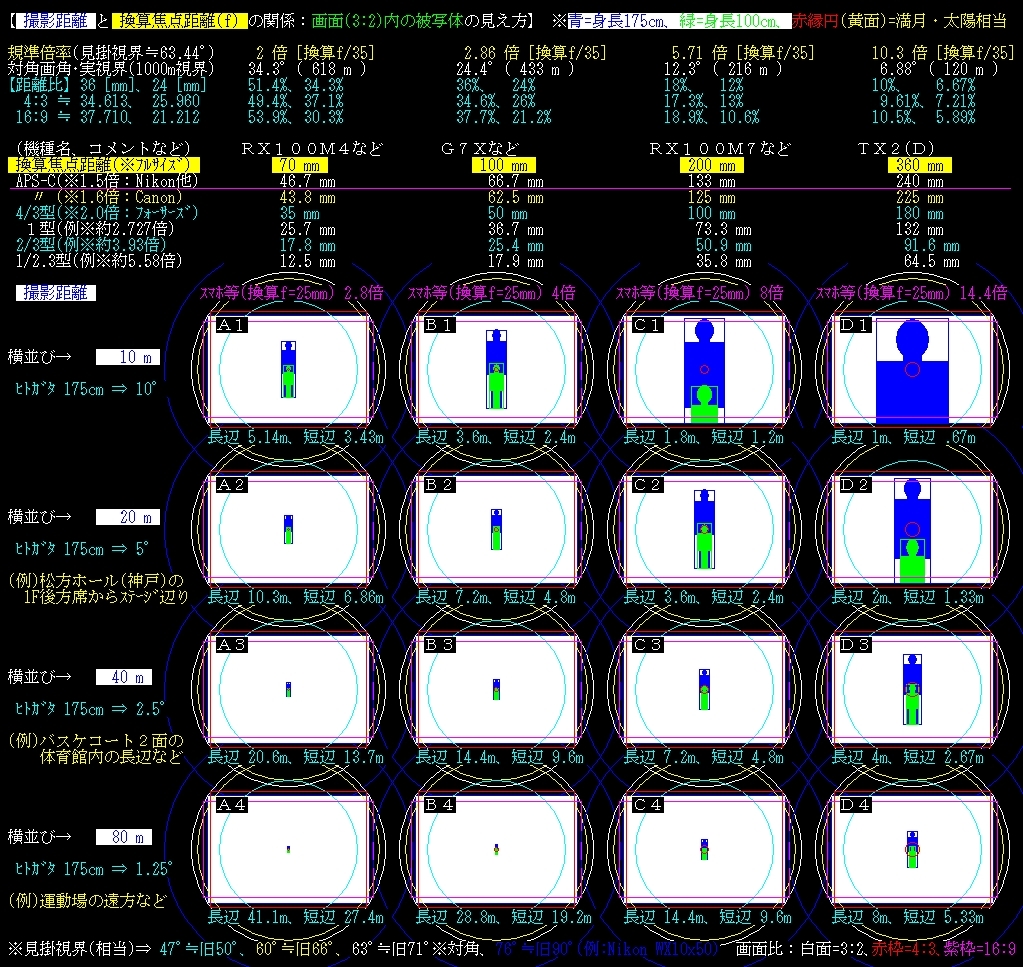
Task: Click 長辺 7.2m、短辺 4.8m caption under B2
Action: click(x=496, y=597)
